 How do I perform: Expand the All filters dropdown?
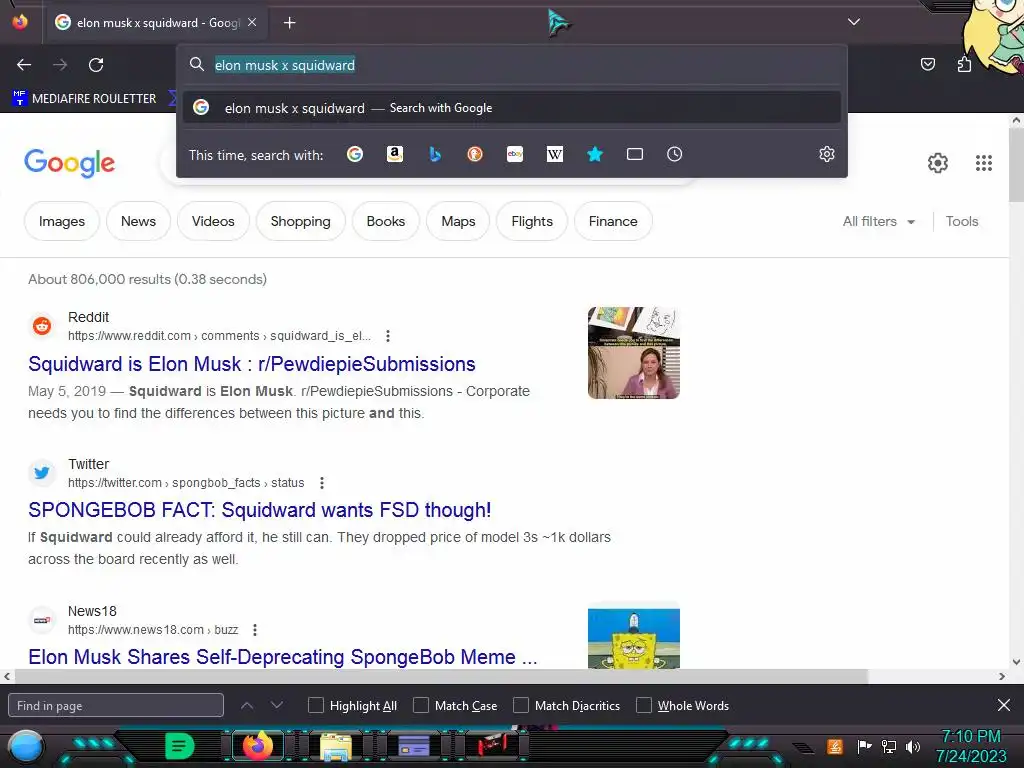(878, 221)
